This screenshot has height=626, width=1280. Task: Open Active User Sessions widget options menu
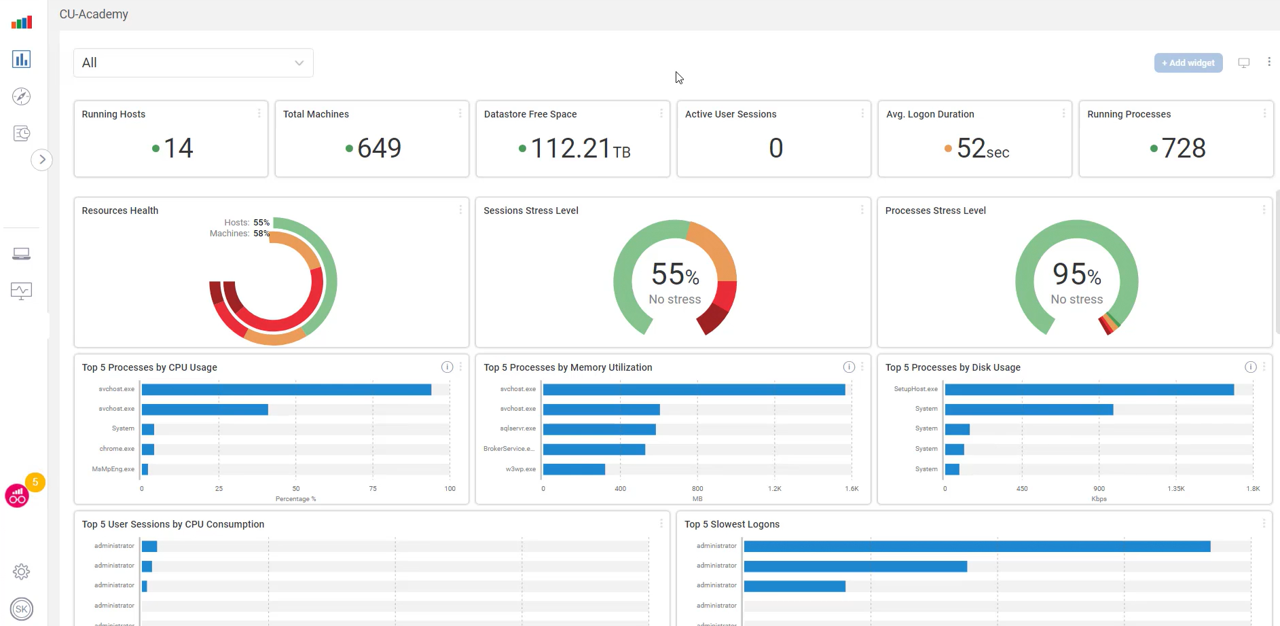click(862, 114)
